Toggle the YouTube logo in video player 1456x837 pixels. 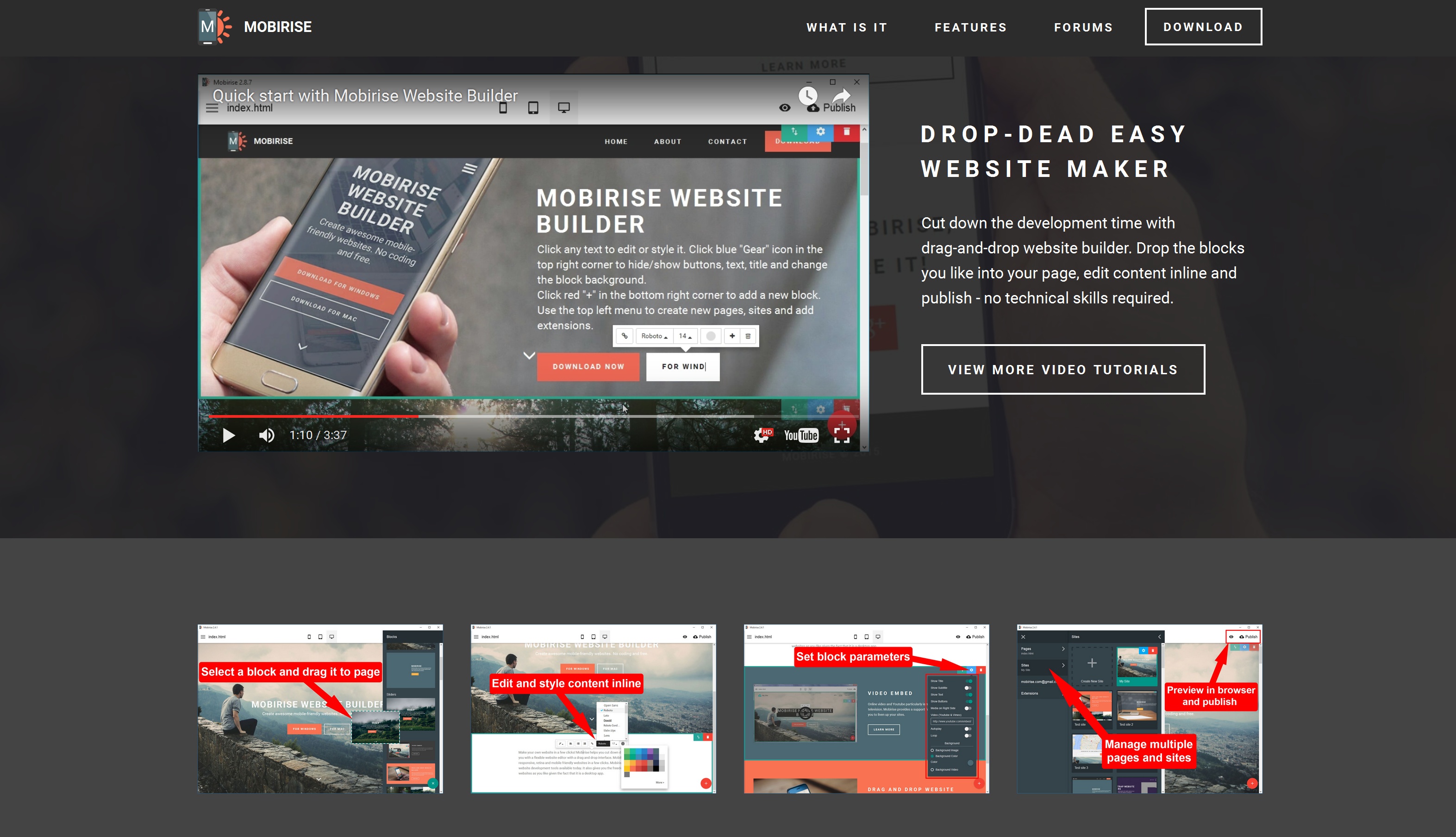(x=801, y=435)
